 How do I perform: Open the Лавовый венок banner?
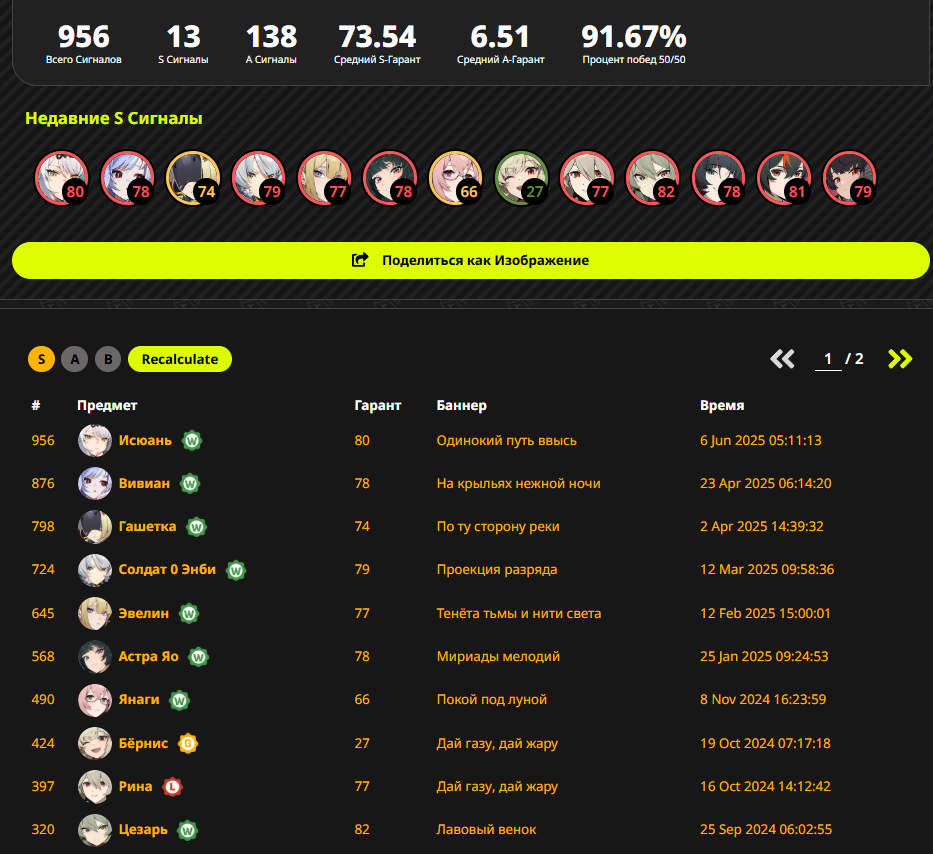tap(486, 830)
